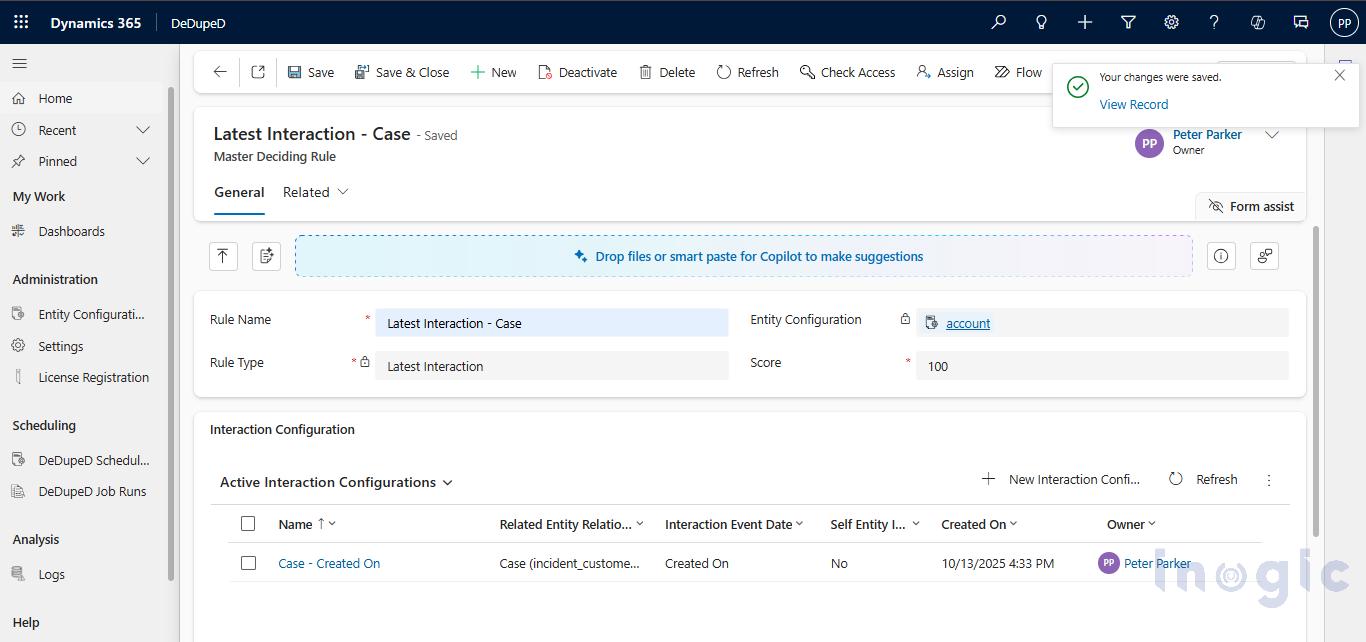Run a Flow from the command bar
Image resolution: width=1366 pixels, height=642 pixels.
(1017, 71)
